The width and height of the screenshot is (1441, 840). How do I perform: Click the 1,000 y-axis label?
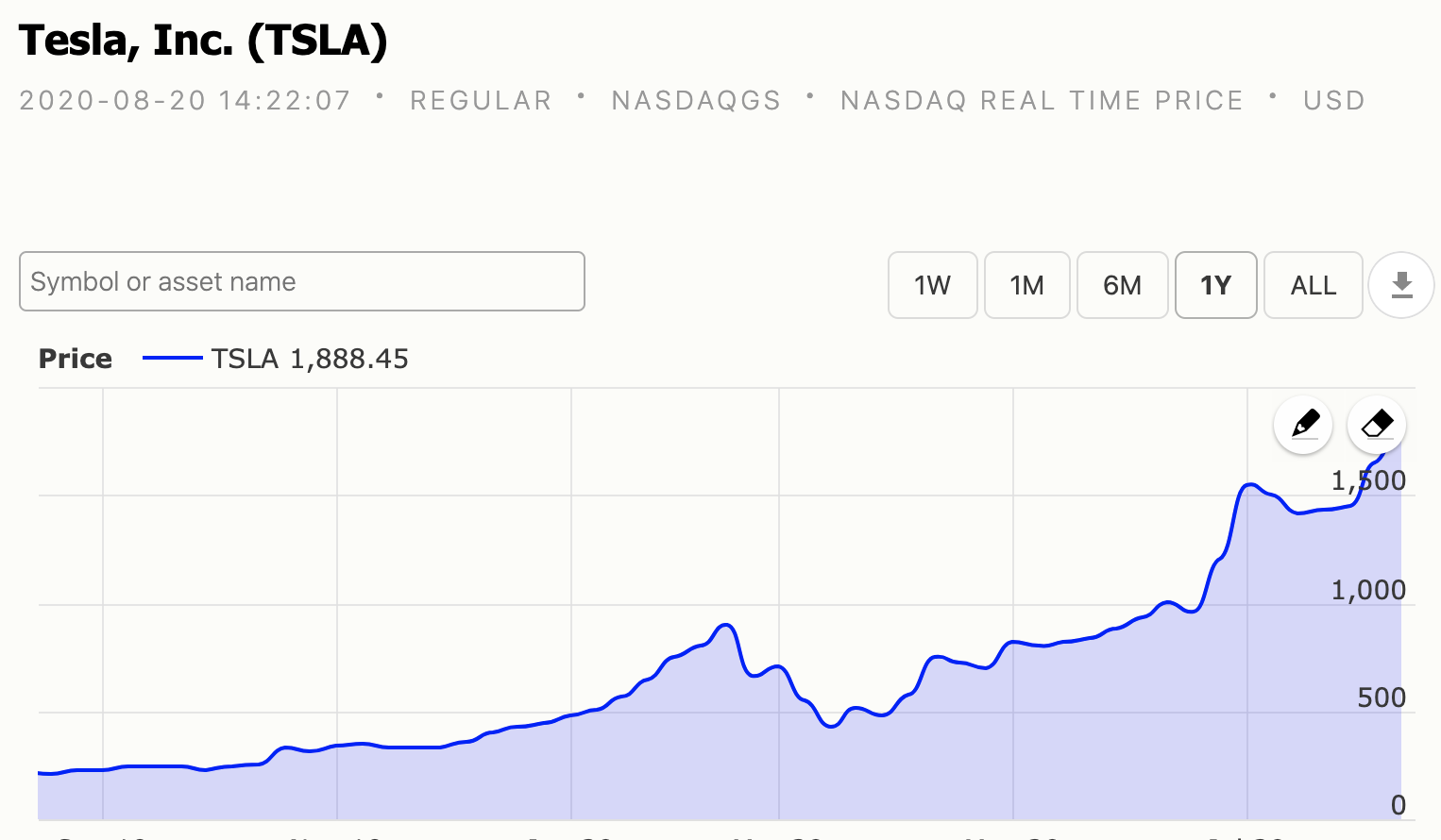pyautogui.click(x=1368, y=591)
